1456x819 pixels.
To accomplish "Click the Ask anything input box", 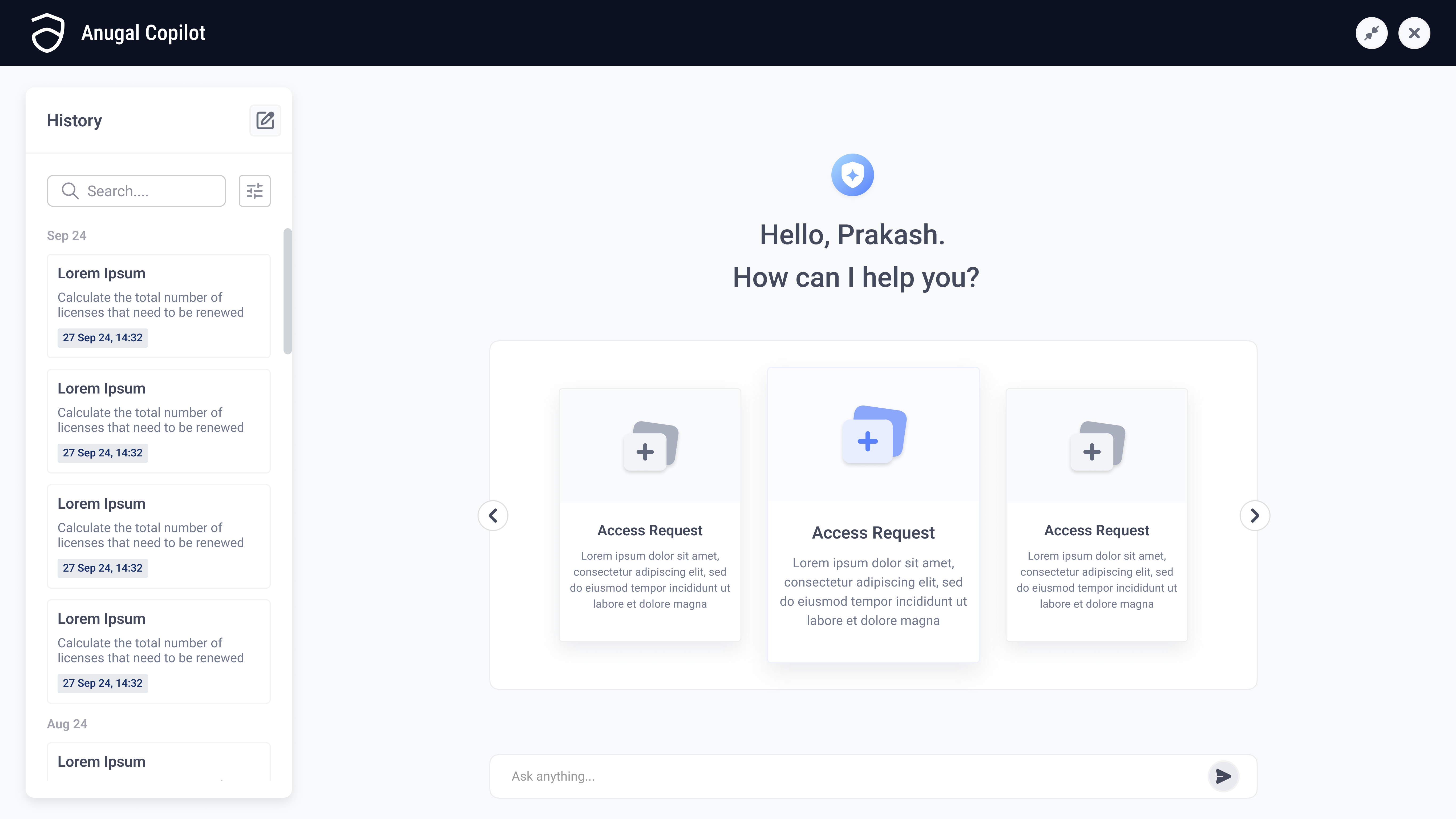I will tap(873, 776).
